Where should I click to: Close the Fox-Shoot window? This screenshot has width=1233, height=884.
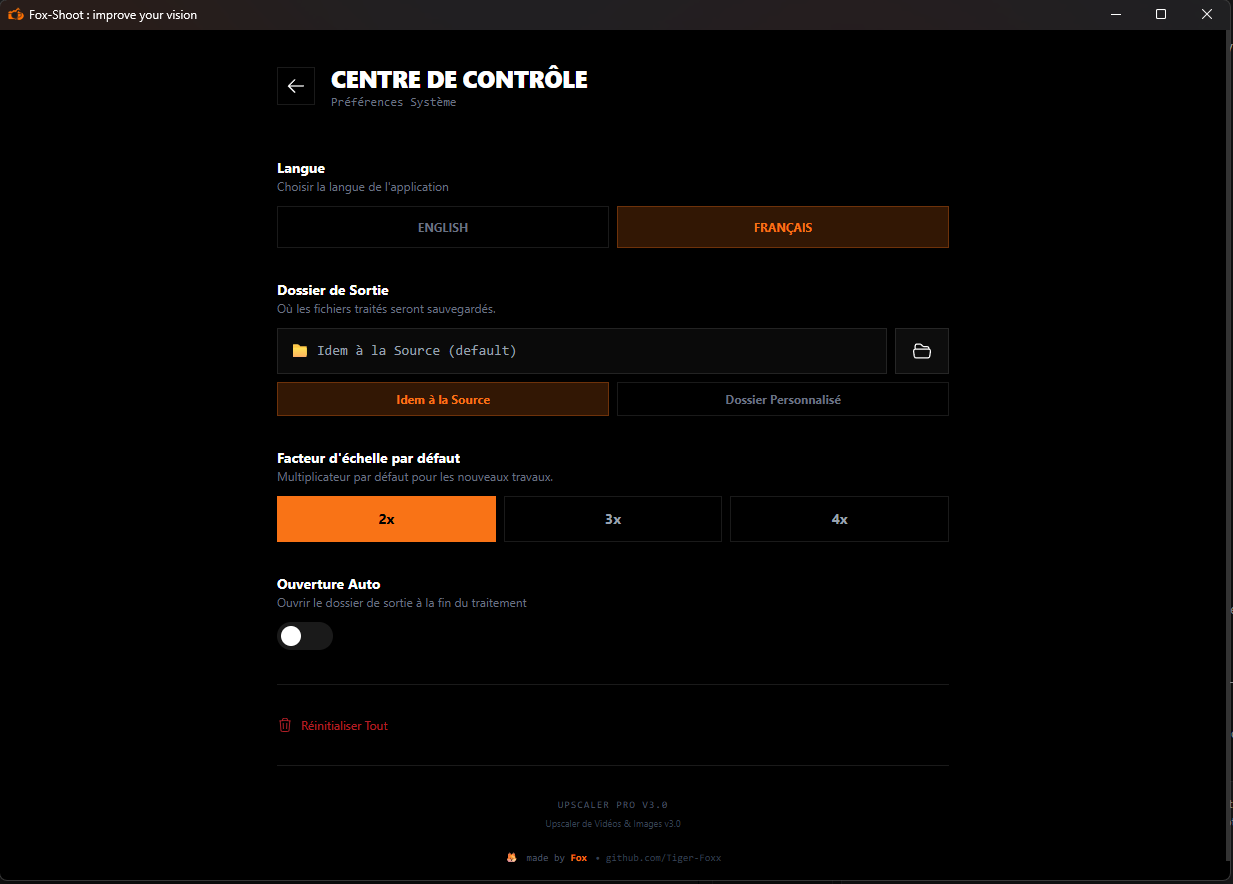(1206, 15)
